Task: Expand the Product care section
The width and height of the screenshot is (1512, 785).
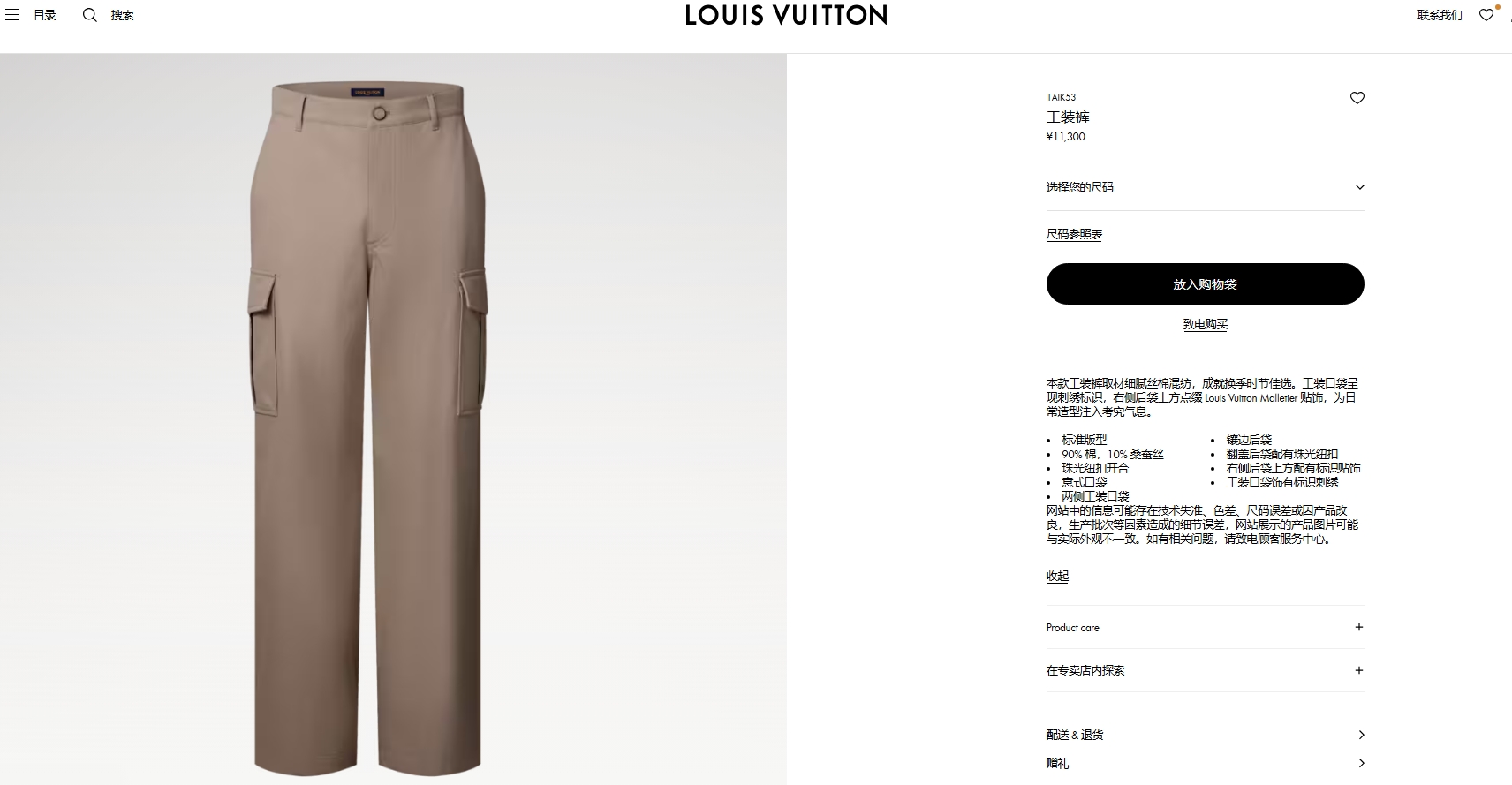Action: coord(1206,628)
